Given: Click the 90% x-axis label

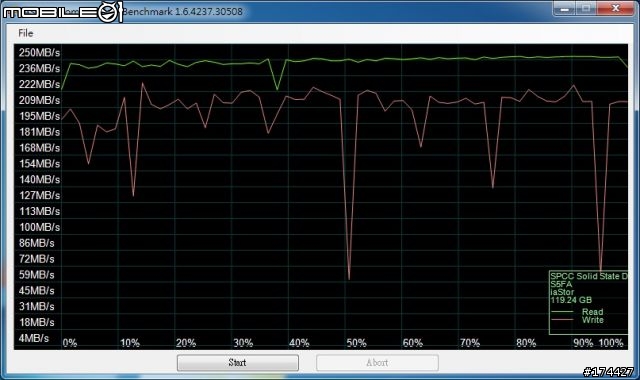Looking at the screenshot, I should click(583, 343).
